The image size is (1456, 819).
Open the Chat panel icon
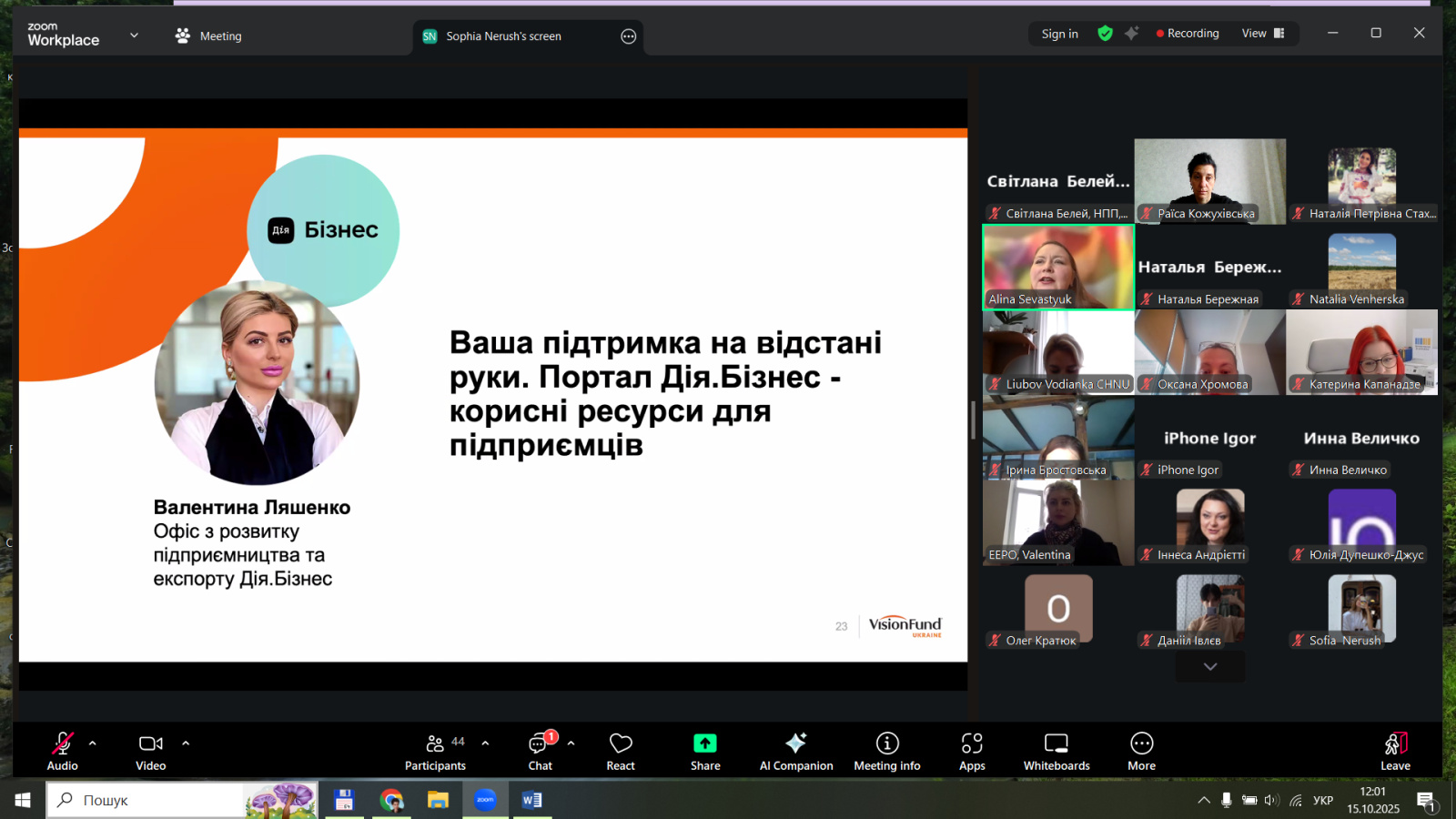[x=540, y=744]
